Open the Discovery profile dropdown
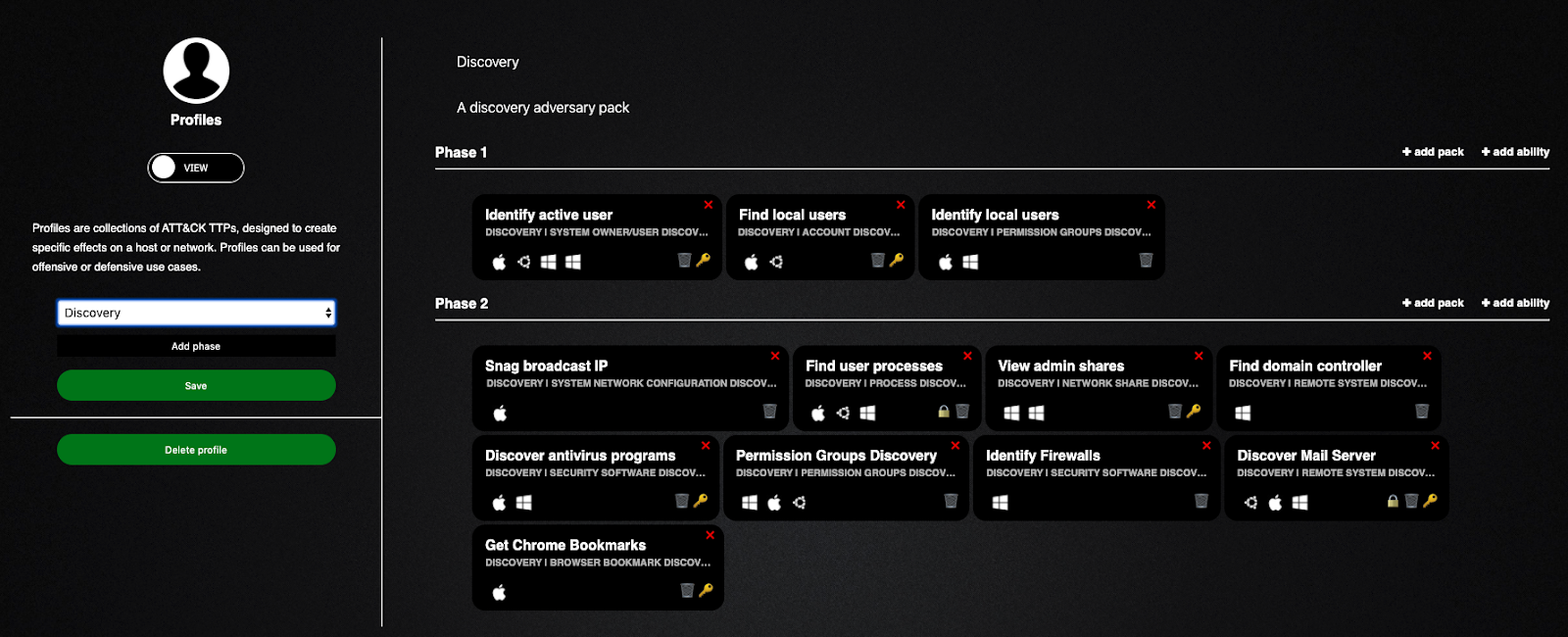This screenshot has width=1568, height=637. [196, 313]
